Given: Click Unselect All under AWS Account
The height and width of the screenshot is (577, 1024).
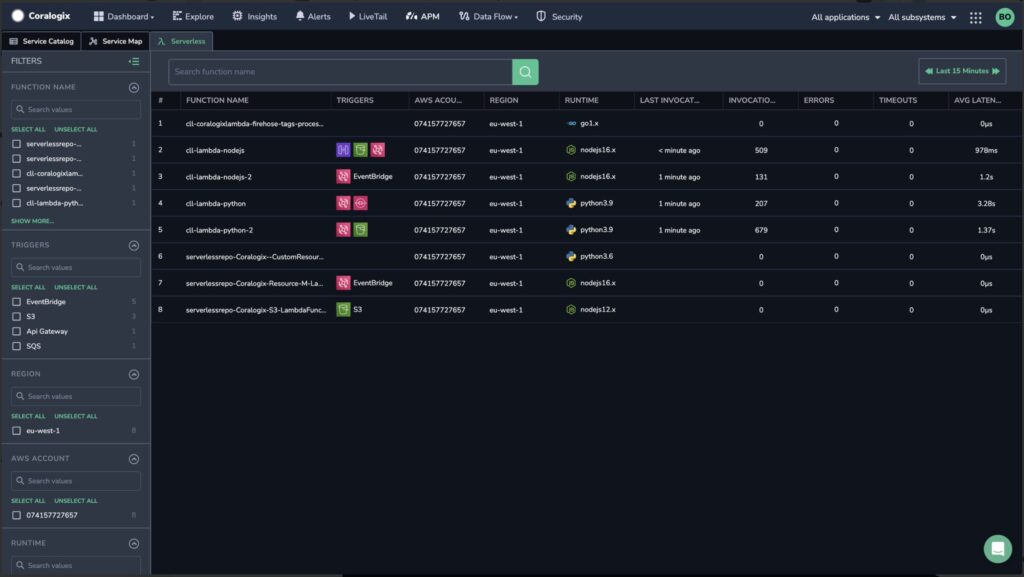Looking at the screenshot, I should (x=76, y=501).
